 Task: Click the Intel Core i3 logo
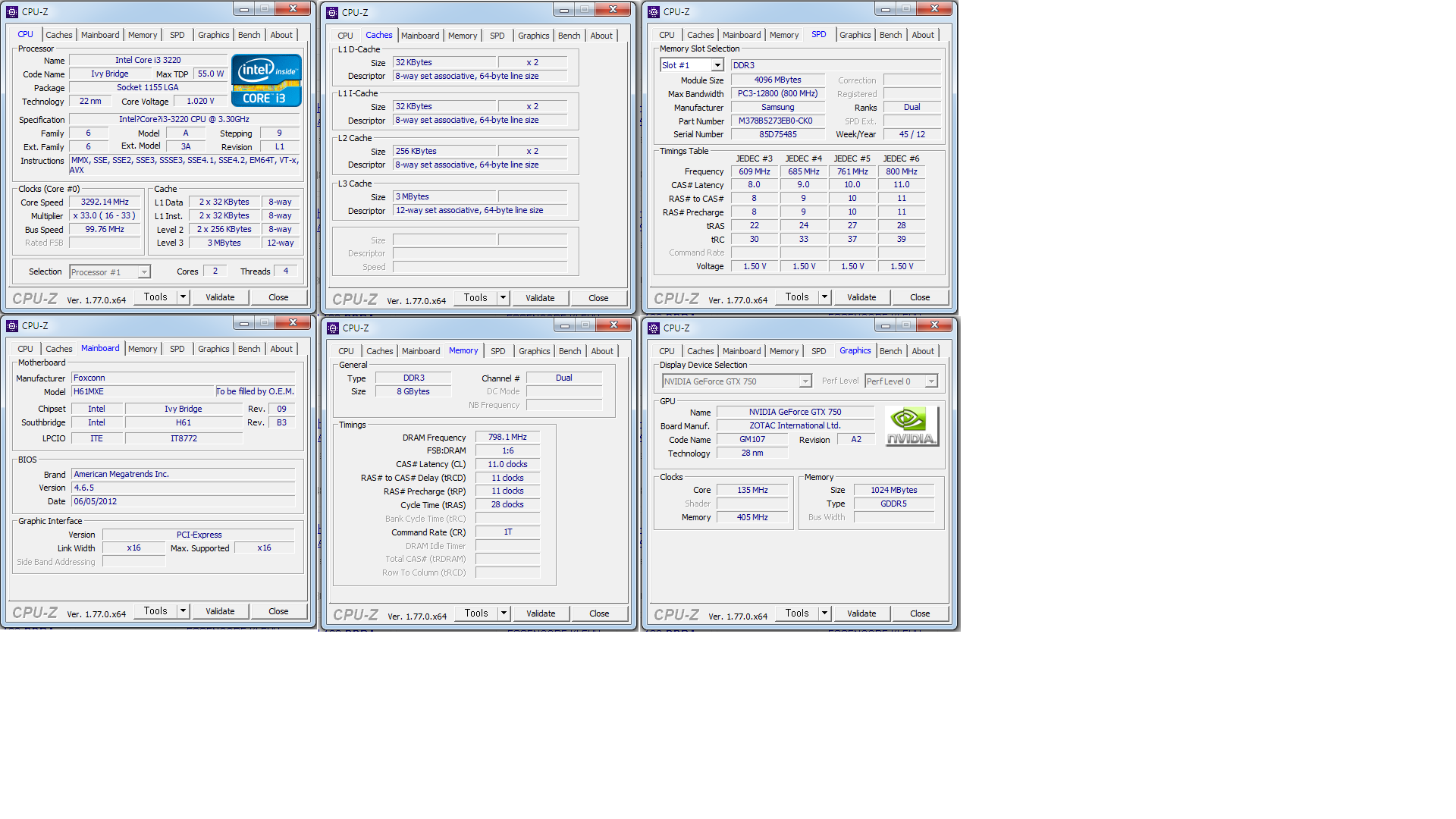(266, 80)
